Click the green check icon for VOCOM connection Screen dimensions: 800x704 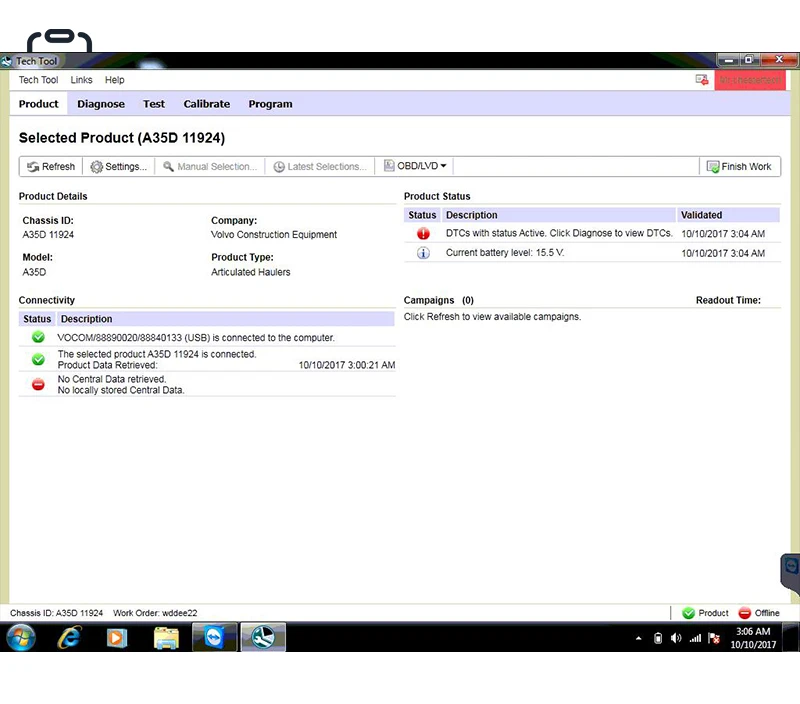[x=38, y=337]
